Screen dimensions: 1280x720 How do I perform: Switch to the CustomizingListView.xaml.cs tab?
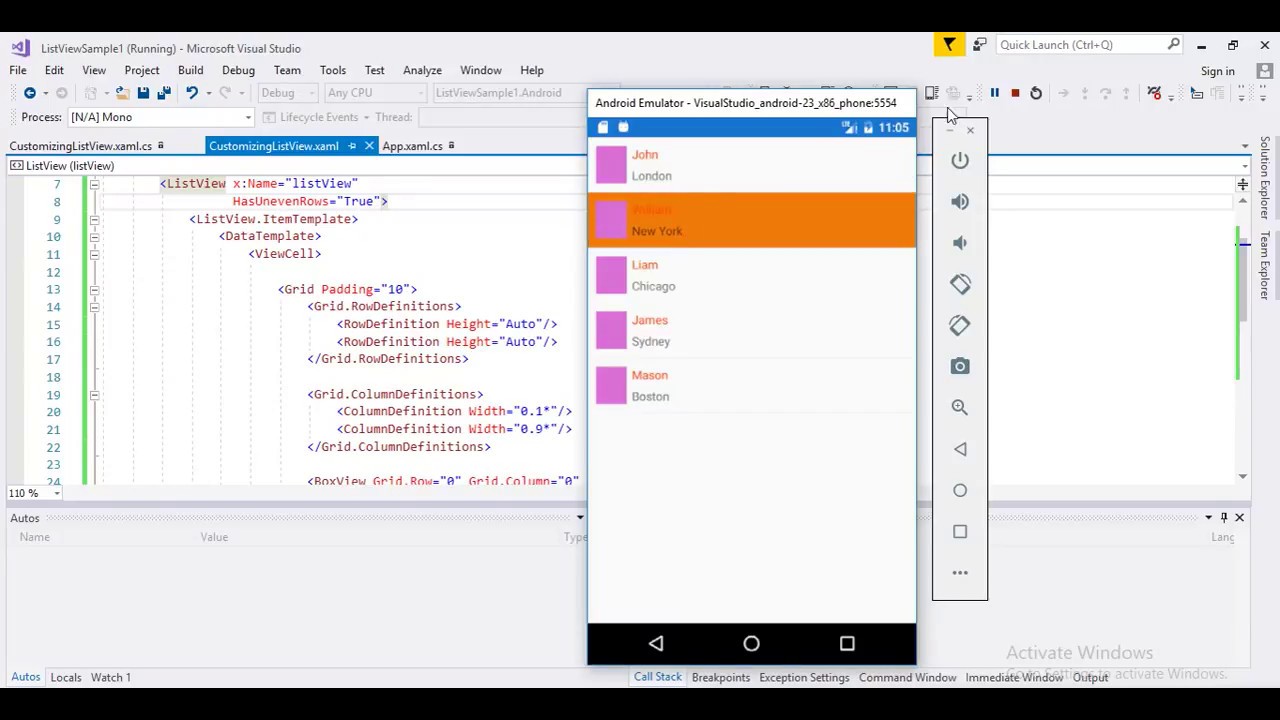click(x=81, y=146)
